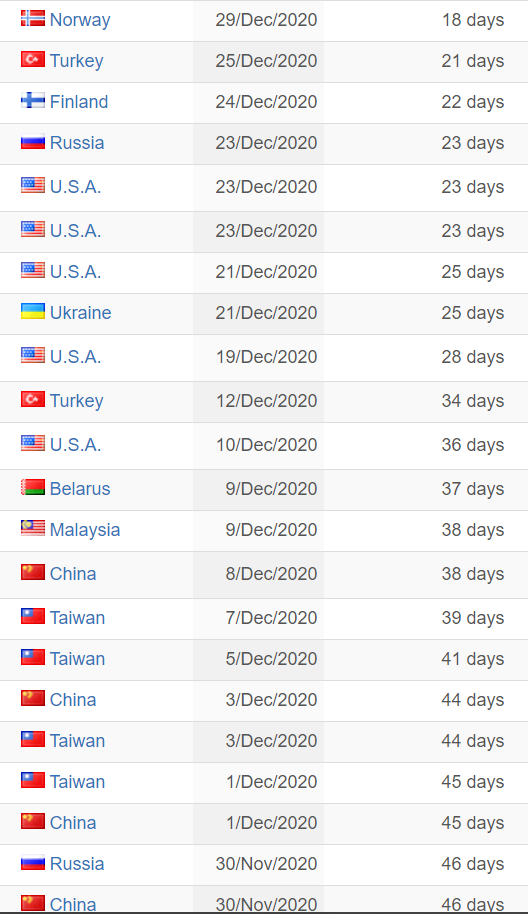Screen dimensions: 528x914
Task: Open the Belarus country link
Action: tap(80, 489)
